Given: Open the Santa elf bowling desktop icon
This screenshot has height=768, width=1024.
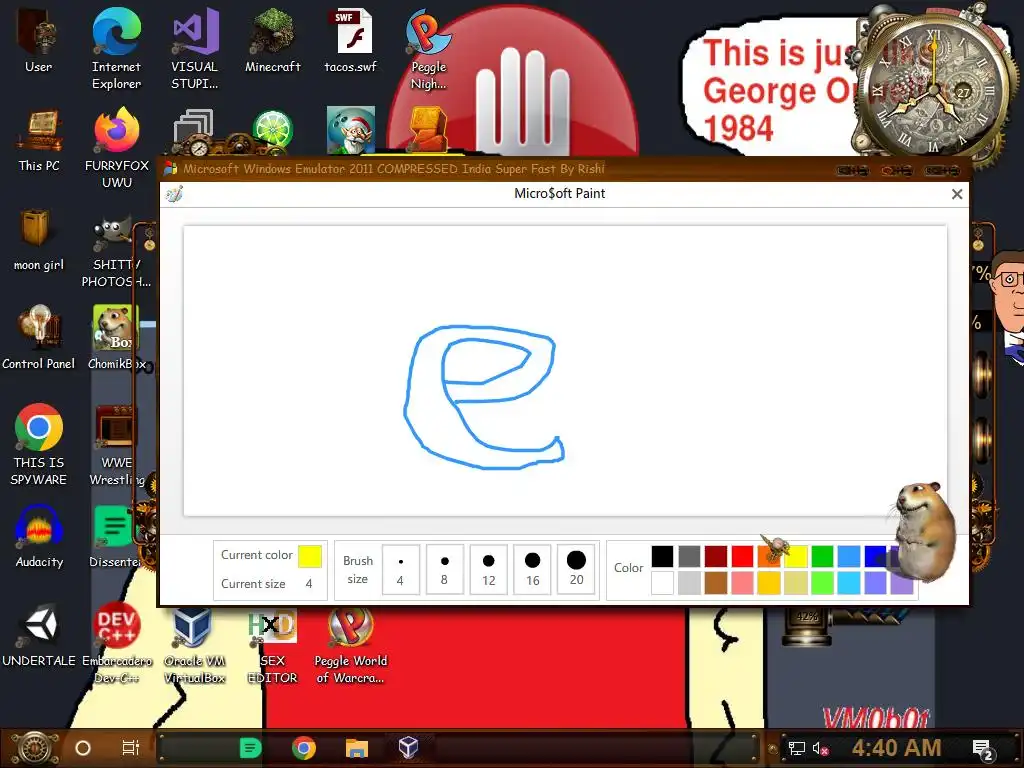Looking at the screenshot, I should [x=351, y=129].
